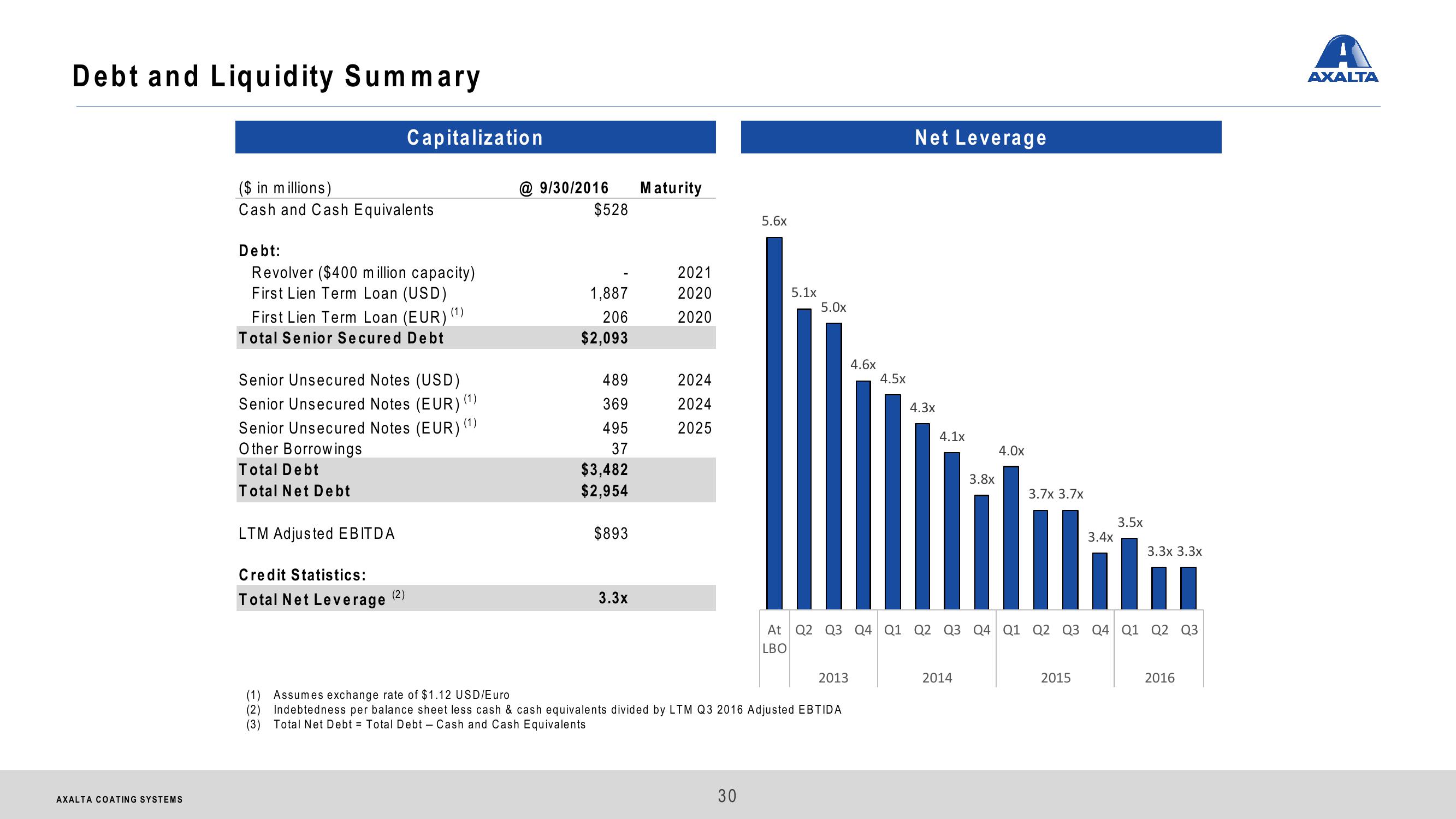The image size is (1456, 819).
Task: Click footnote (1) about exchange rate
Action: [377, 695]
